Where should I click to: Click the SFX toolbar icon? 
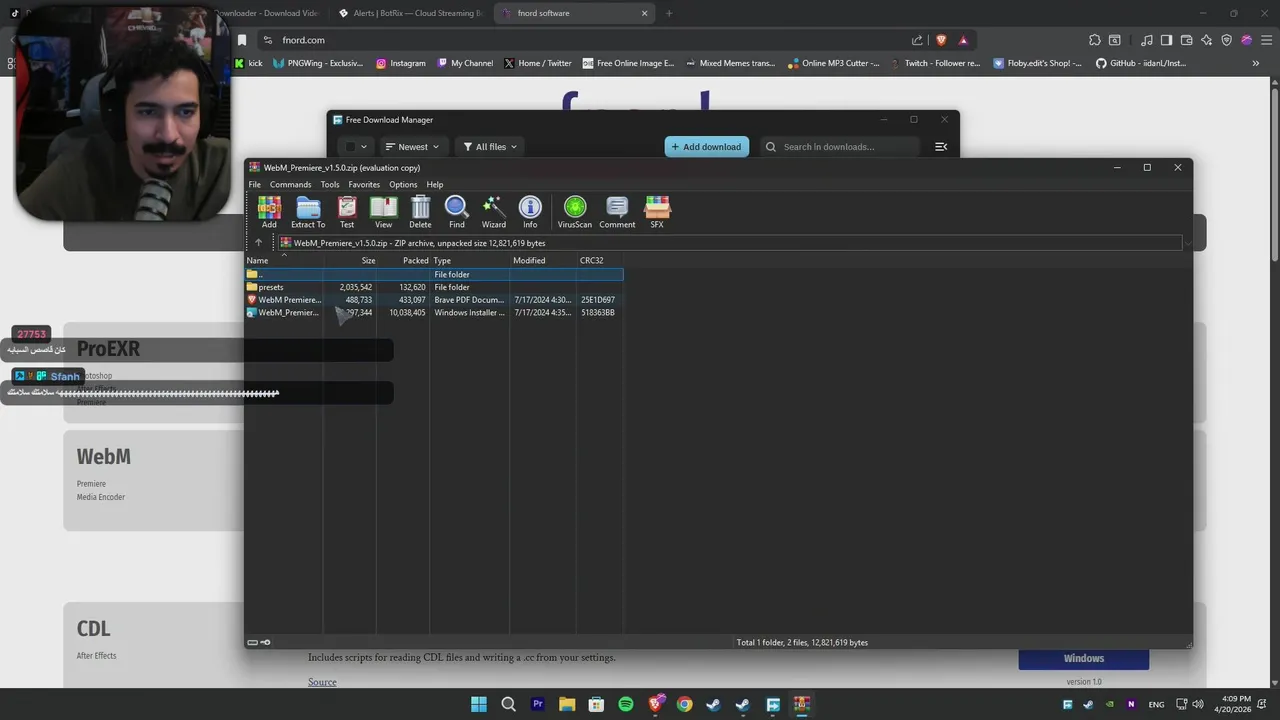(x=657, y=212)
